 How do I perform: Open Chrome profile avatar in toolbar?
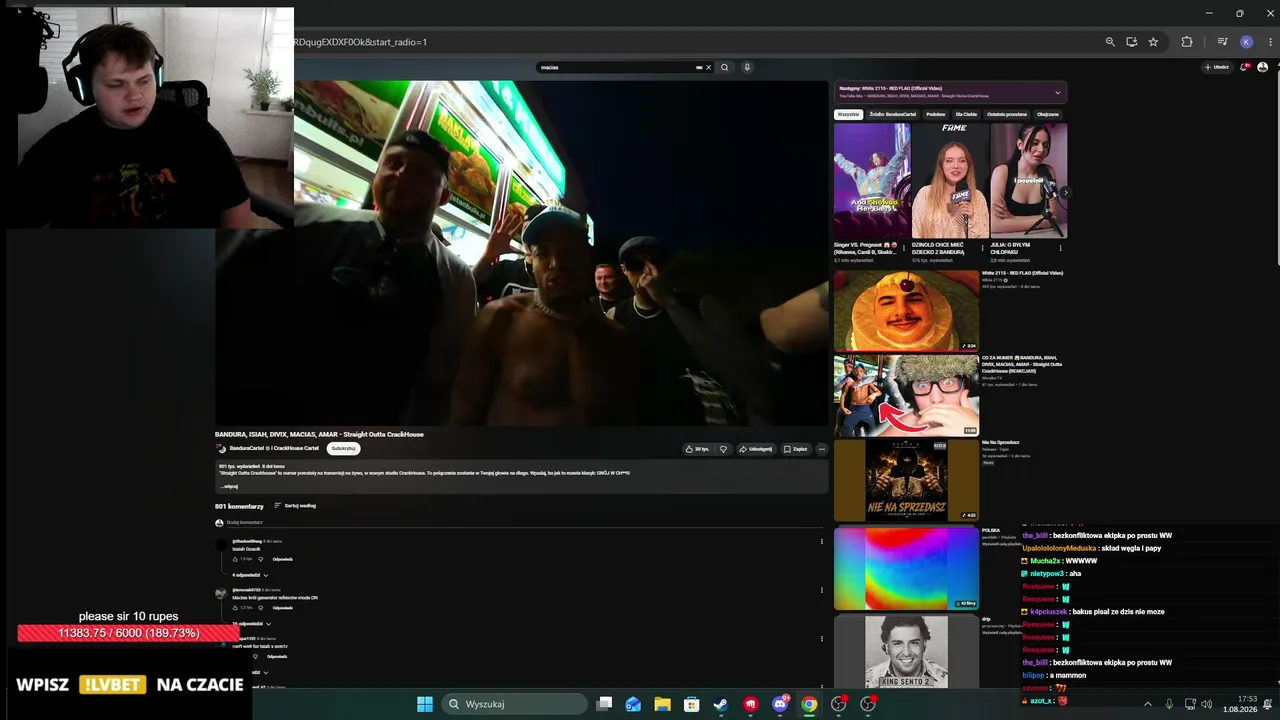(x=1246, y=42)
